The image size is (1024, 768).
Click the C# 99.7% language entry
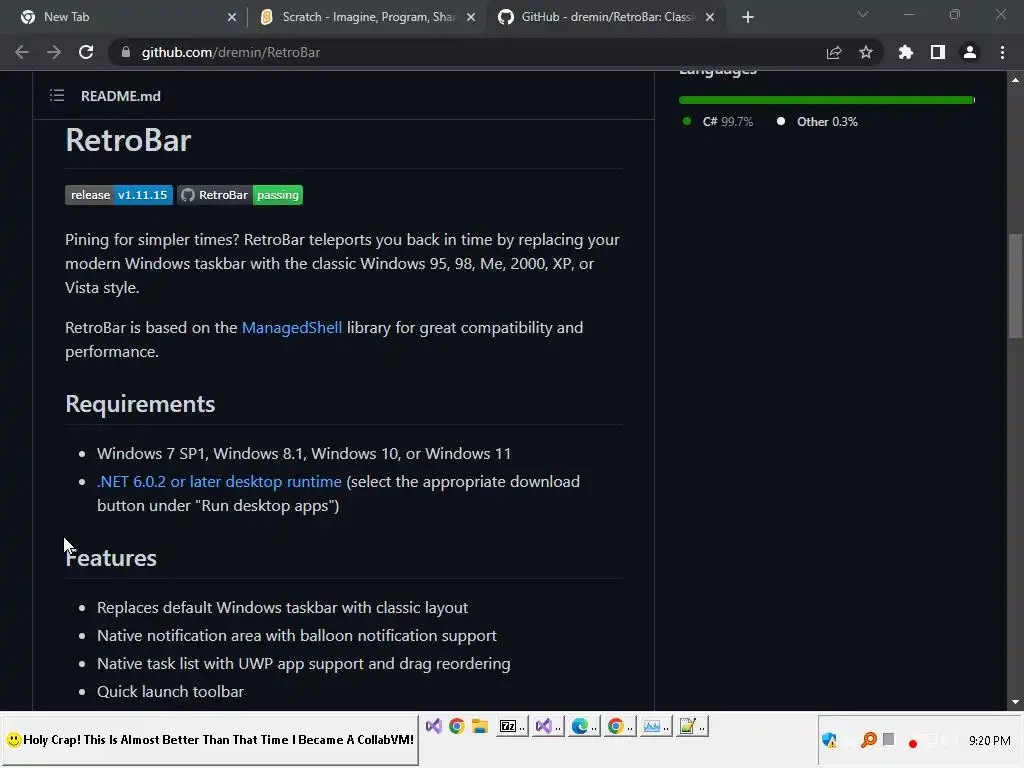718,121
